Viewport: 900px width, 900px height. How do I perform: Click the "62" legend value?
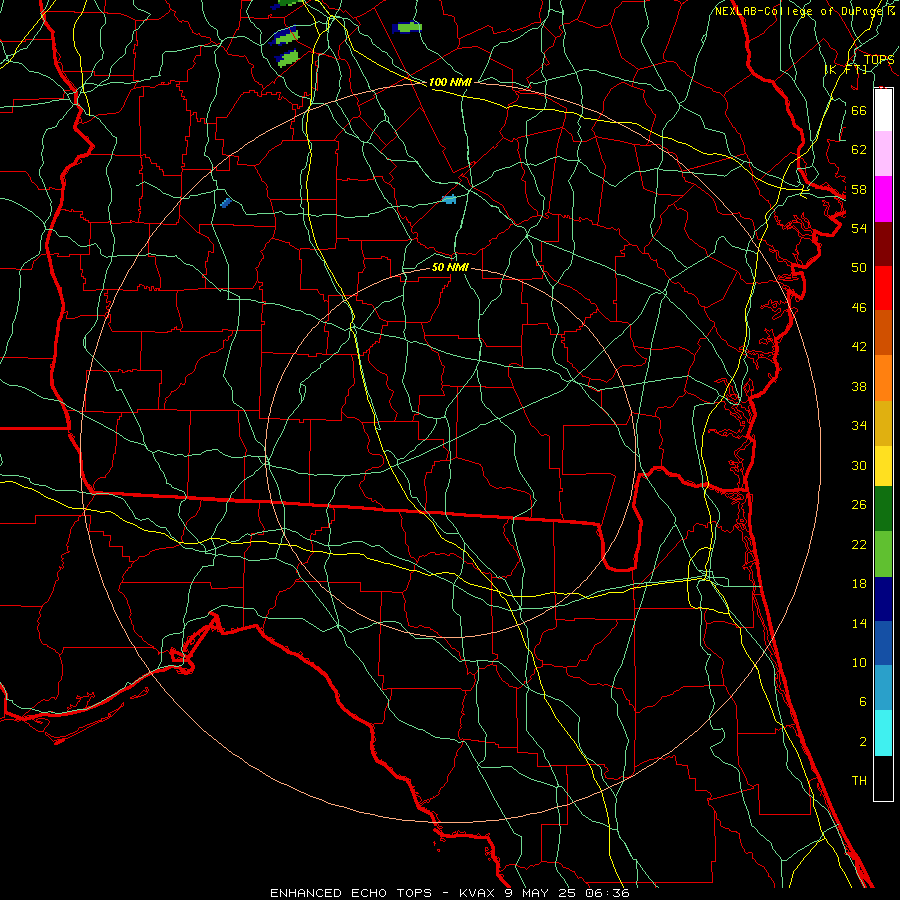[859, 150]
